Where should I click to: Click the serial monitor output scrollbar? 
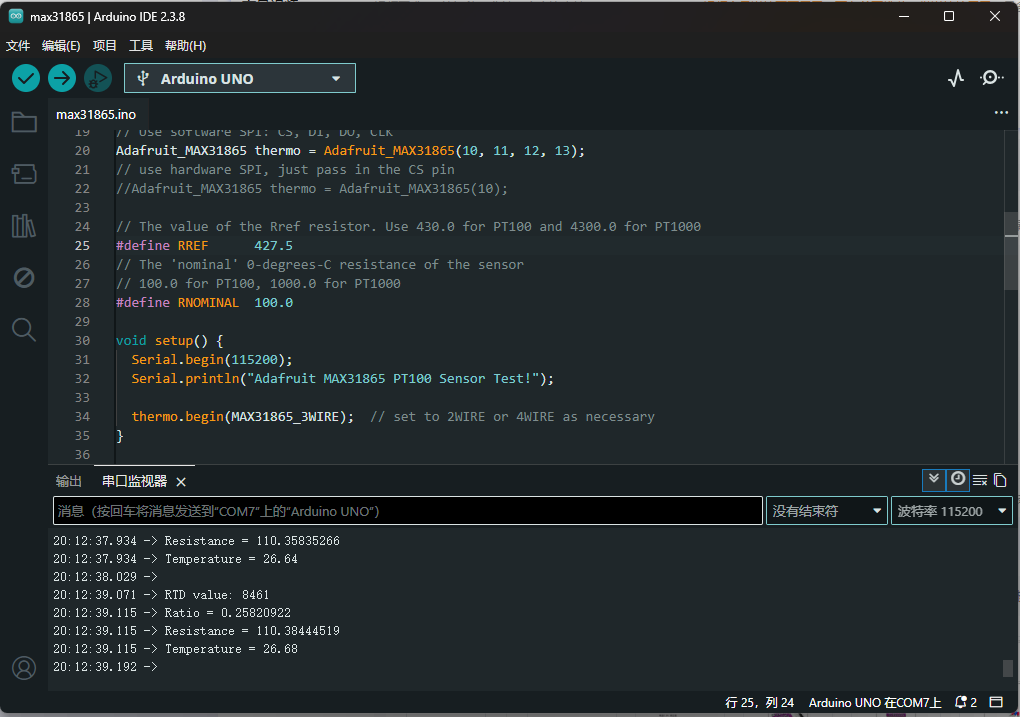tap(1008, 668)
